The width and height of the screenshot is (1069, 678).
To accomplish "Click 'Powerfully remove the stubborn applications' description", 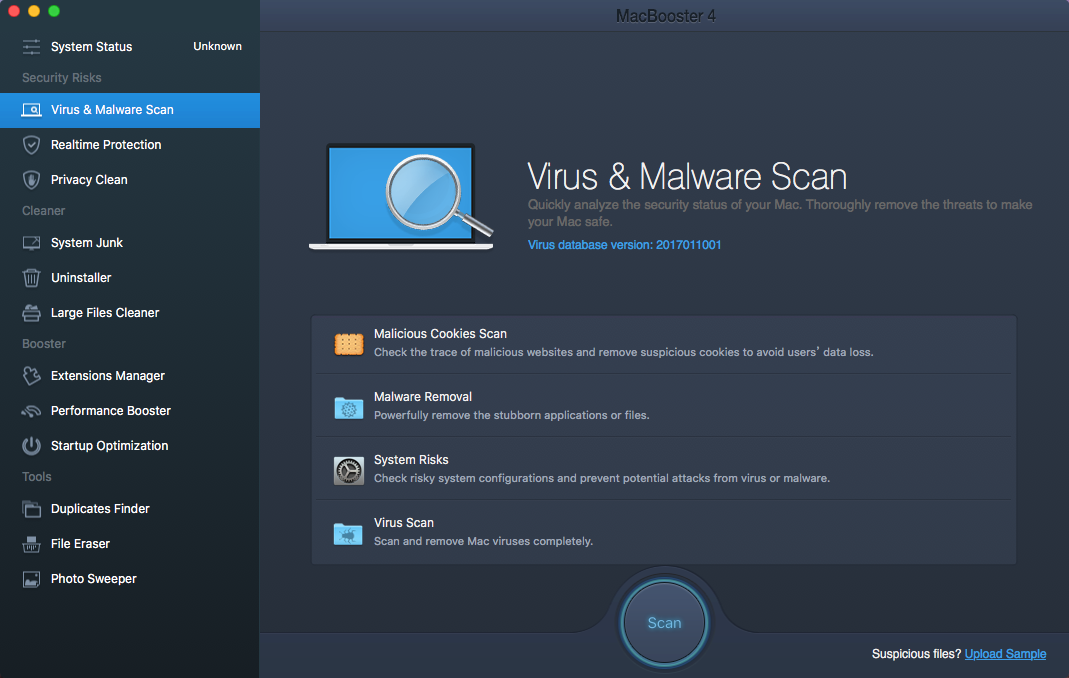I will [x=511, y=415].
